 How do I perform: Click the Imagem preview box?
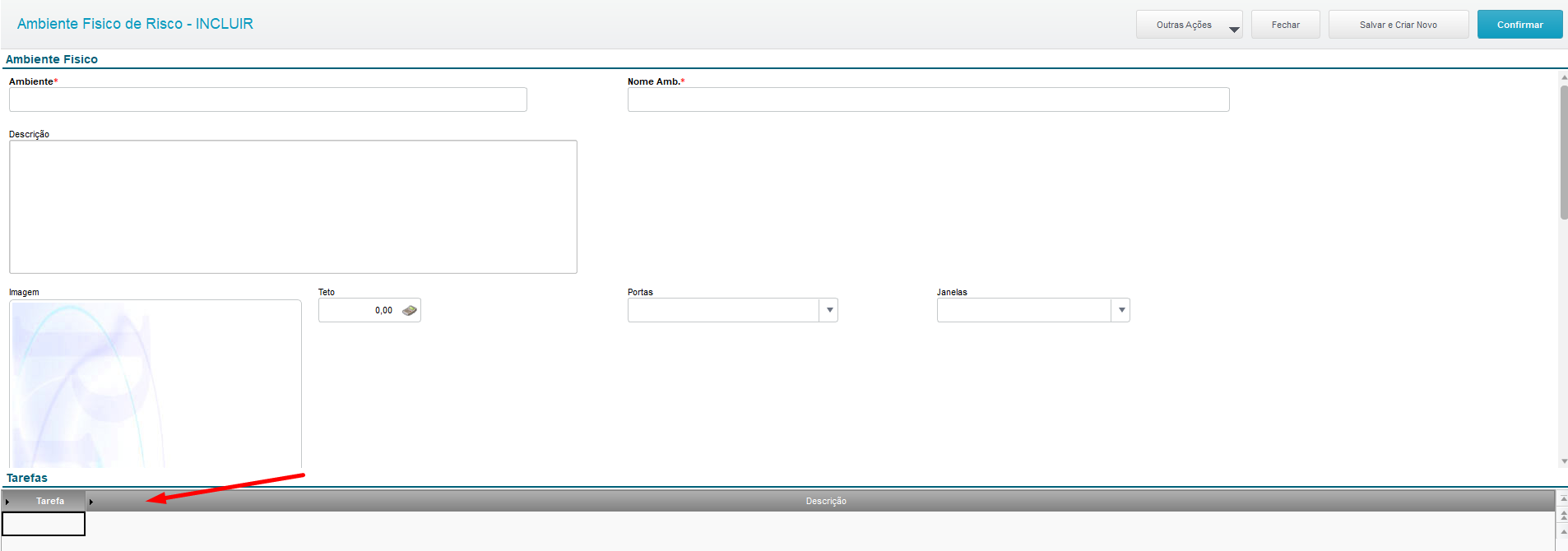(x=155, y=383)
